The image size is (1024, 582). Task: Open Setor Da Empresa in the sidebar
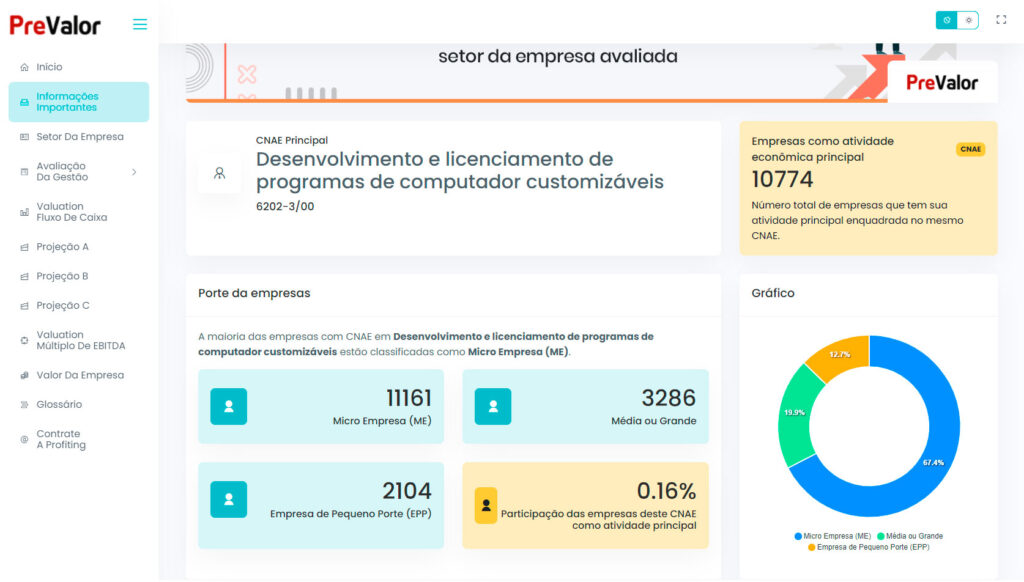tap(79, 136)
